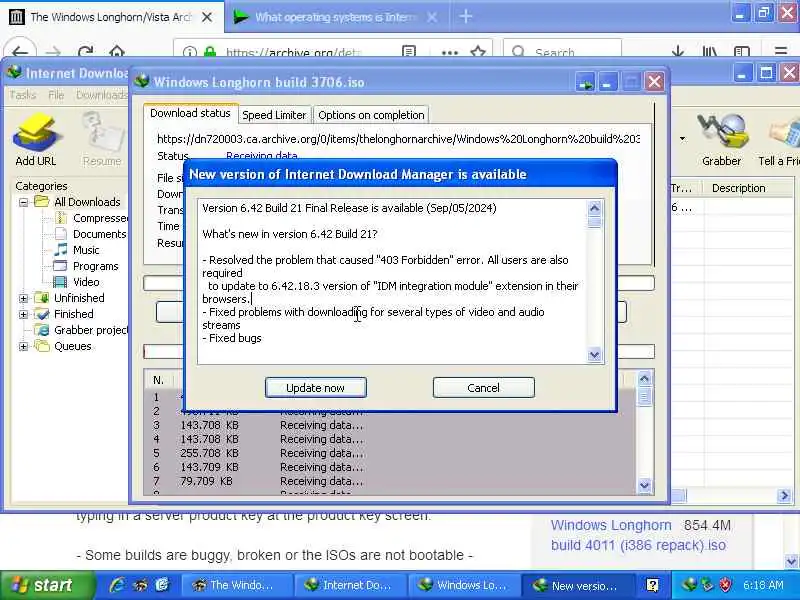Open a new browser tab

465,17
